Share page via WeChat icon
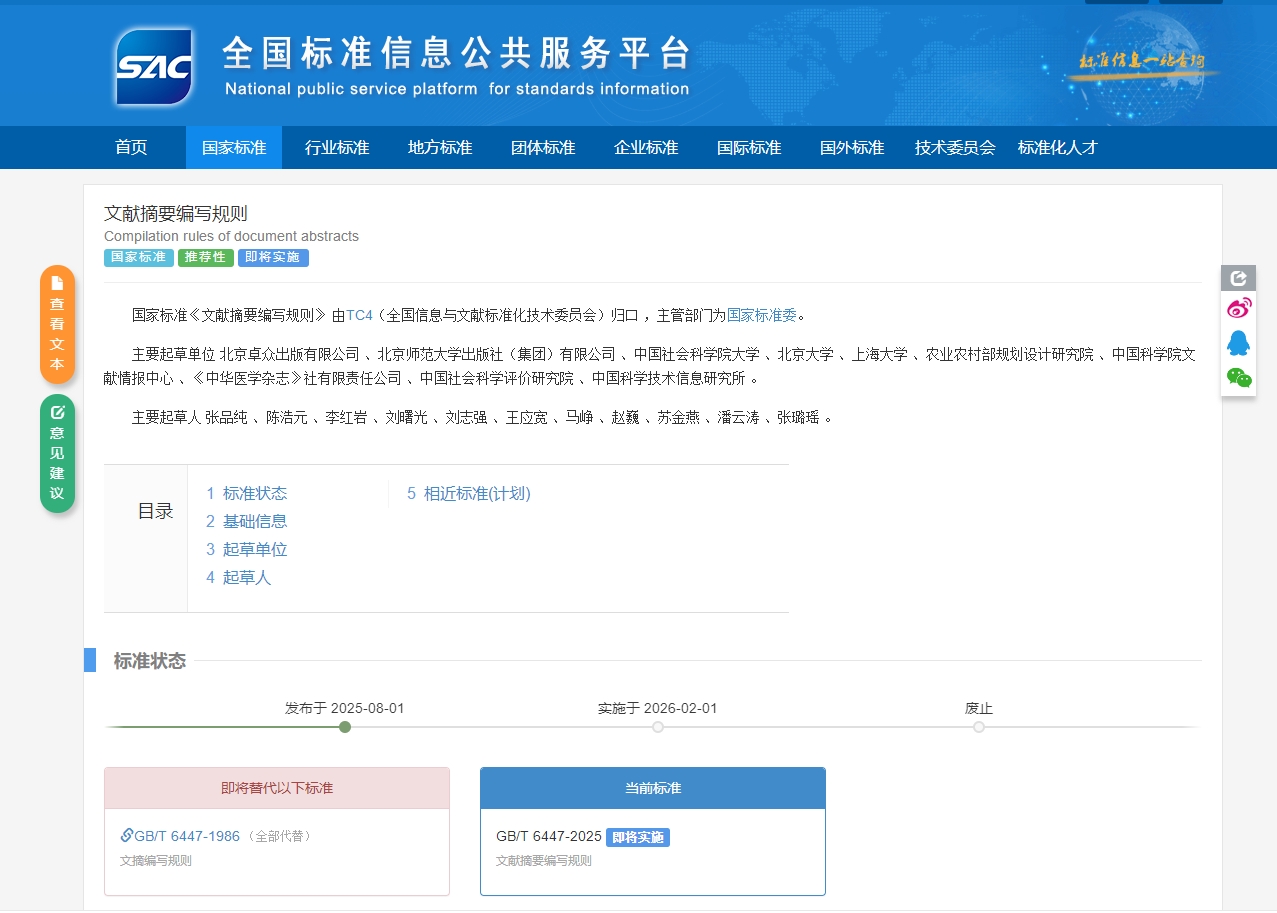 [1239, 377]
